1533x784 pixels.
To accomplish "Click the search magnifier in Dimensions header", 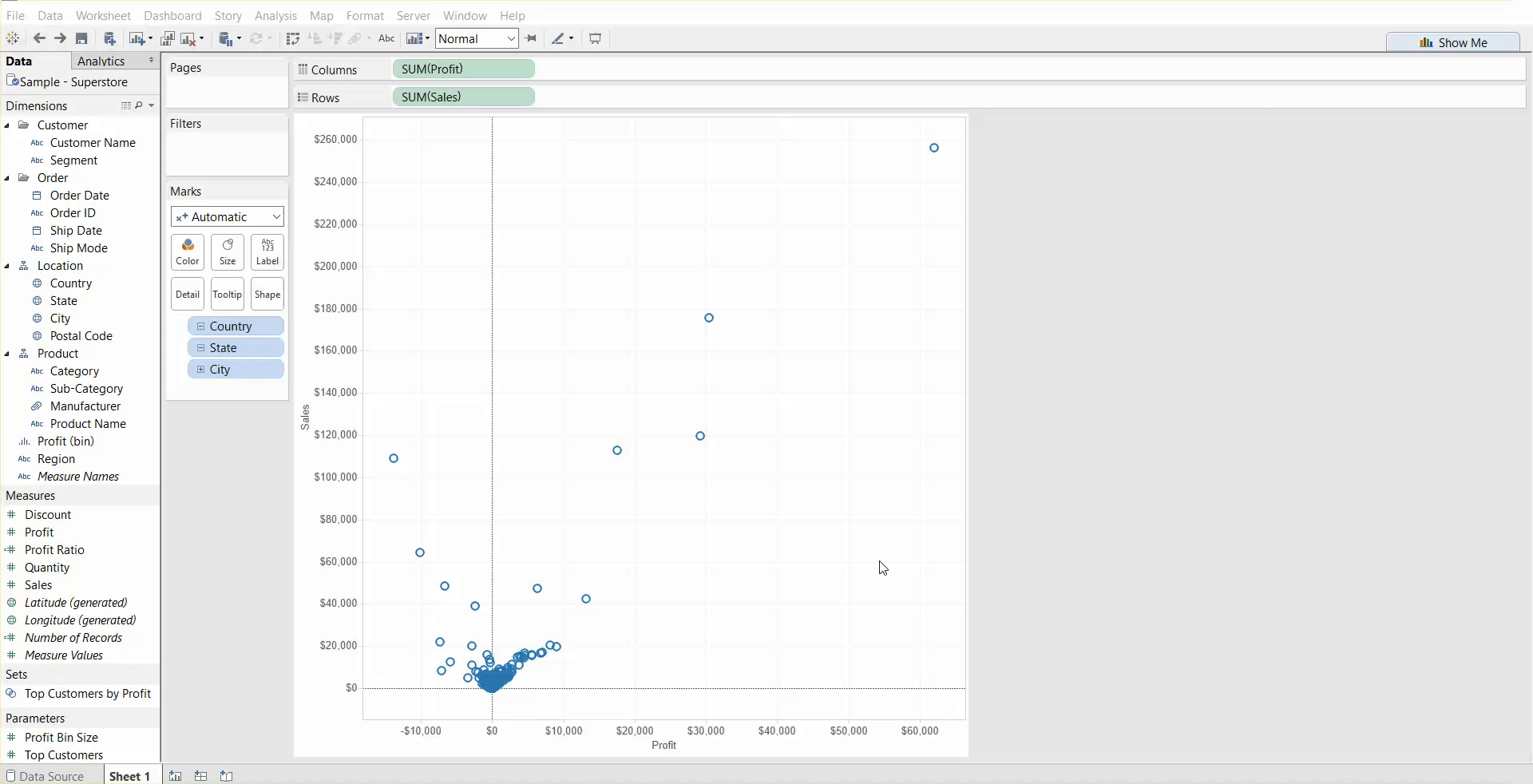I will 139,105.
